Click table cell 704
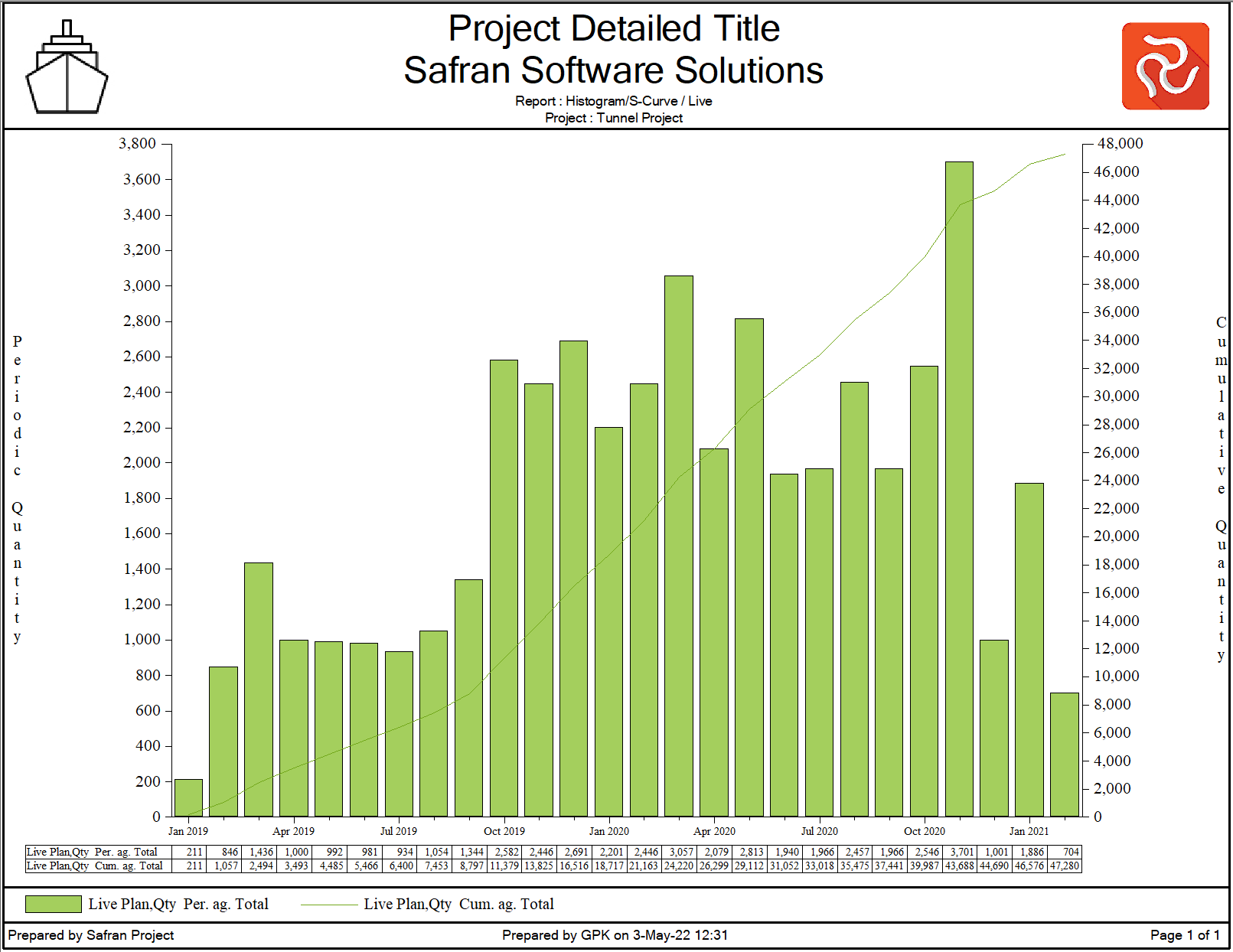Image resolution: width=1233 pixels, height=952 pixels. coord(1065,852)
